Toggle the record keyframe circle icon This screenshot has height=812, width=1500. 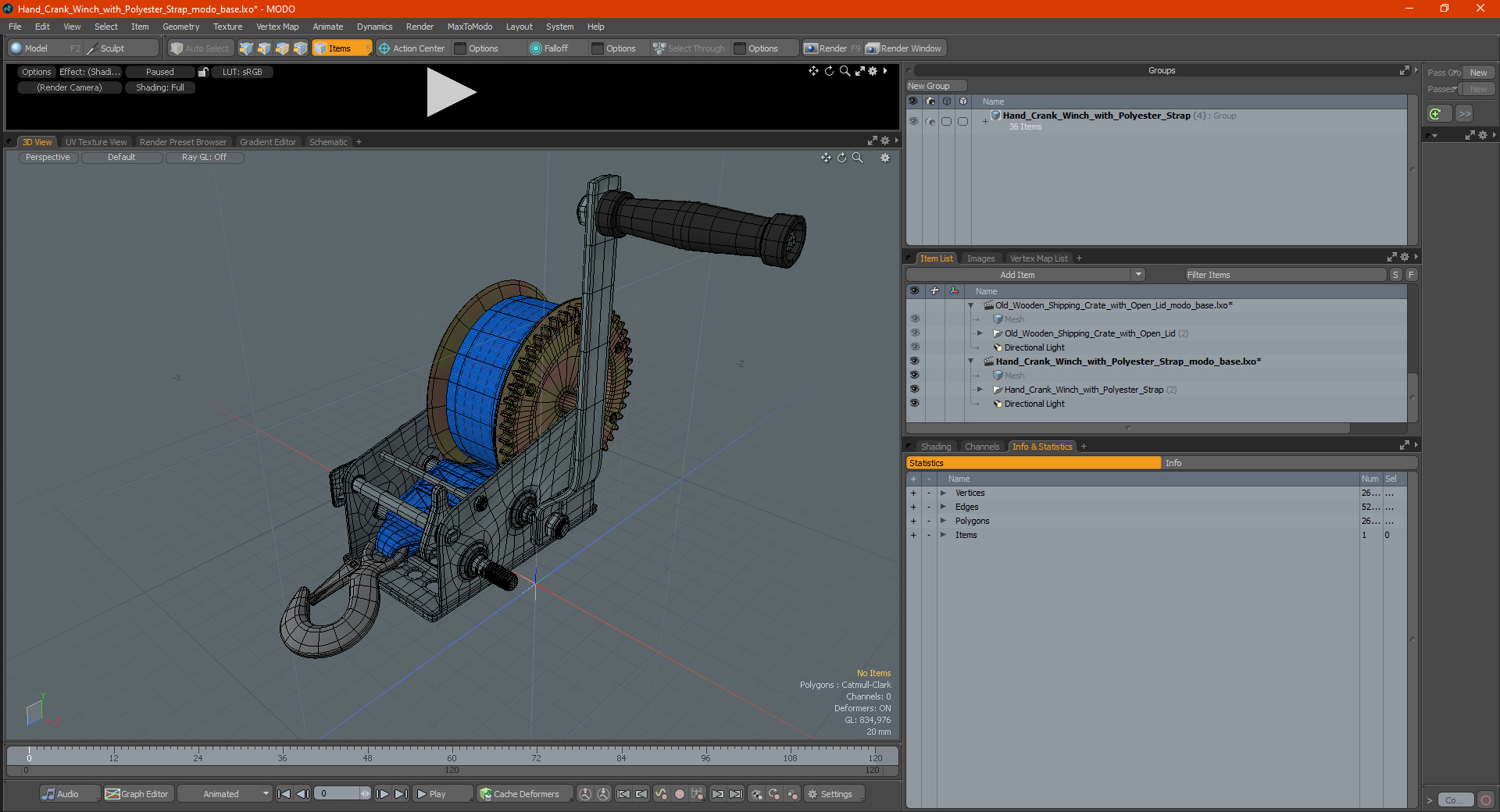pos(680,794)
